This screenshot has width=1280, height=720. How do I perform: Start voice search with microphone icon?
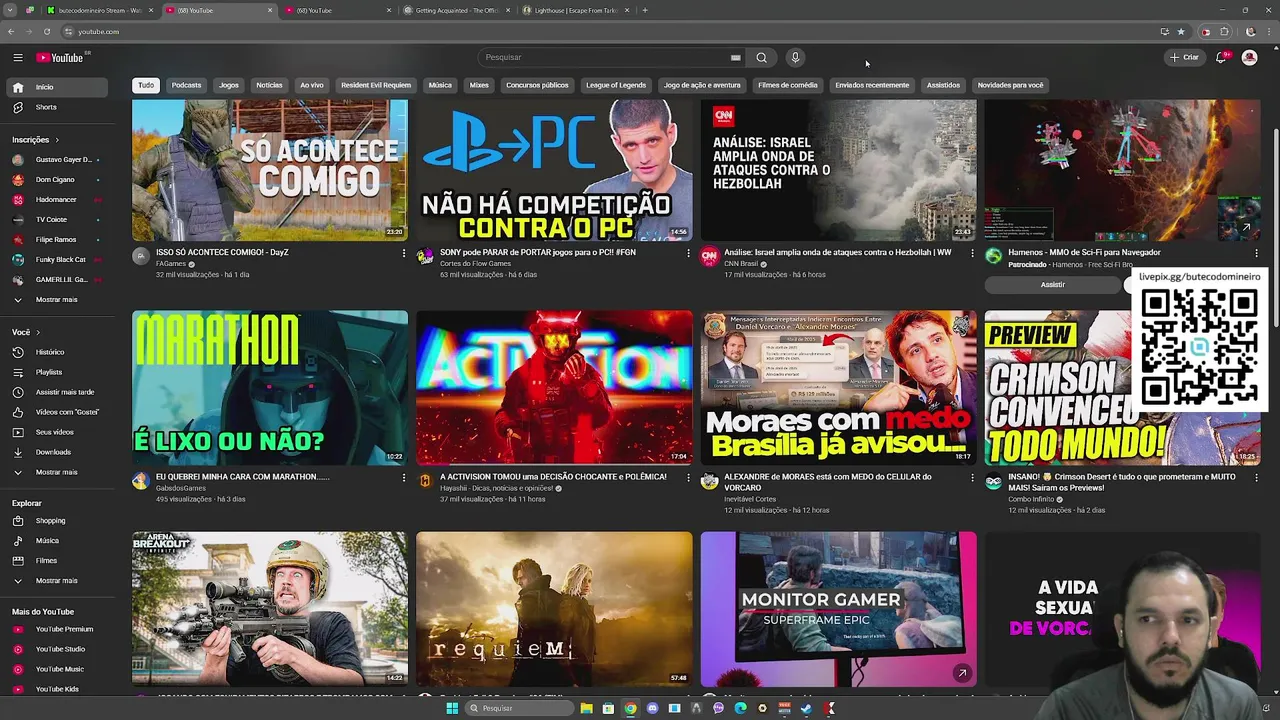[x=795, y=58]
